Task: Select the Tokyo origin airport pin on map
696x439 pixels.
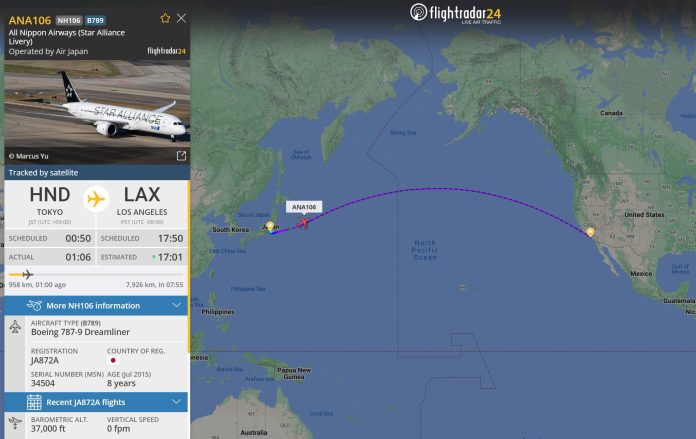Action: click(270, 226)
